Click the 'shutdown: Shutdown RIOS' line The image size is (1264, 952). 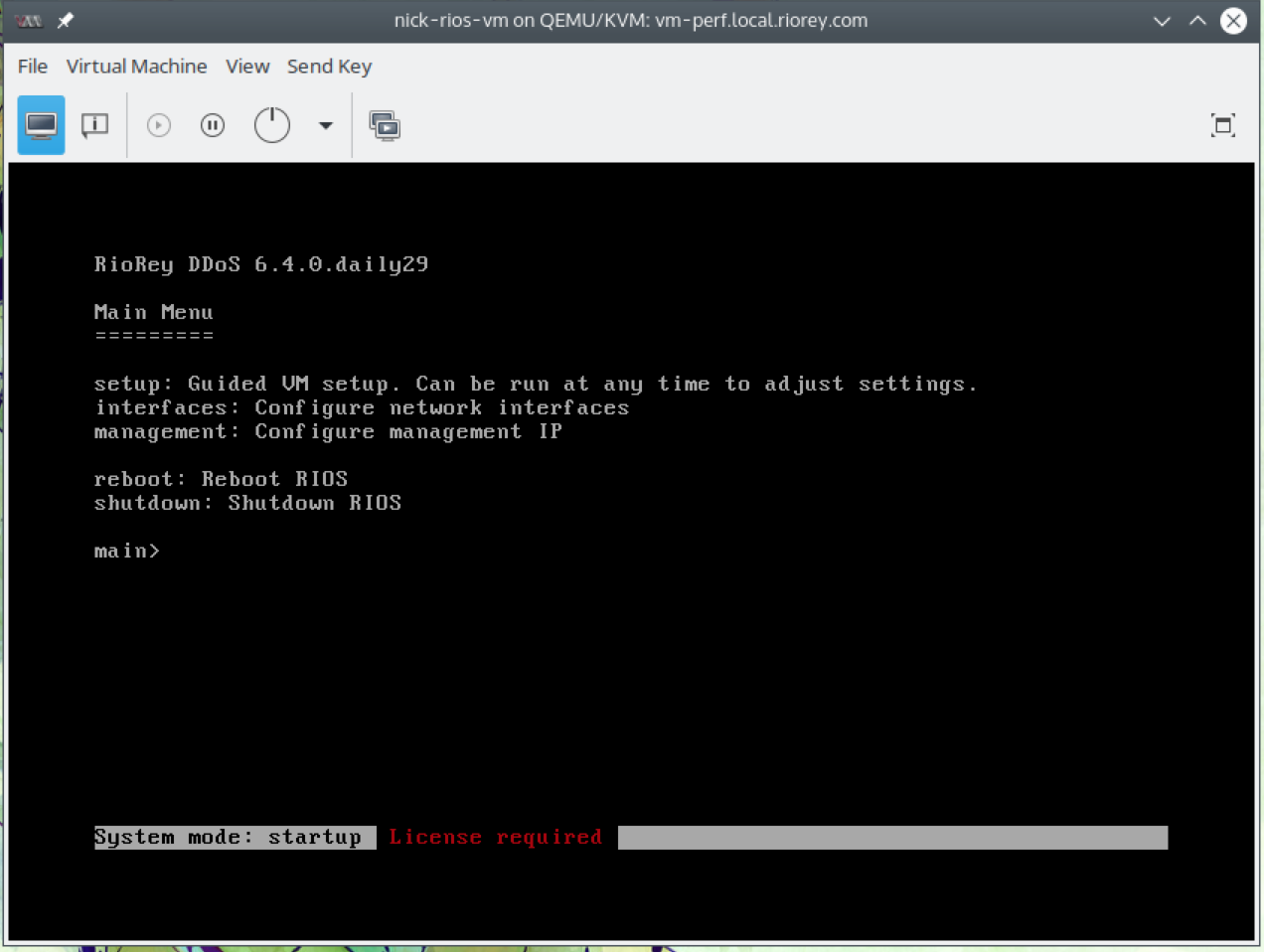pos(247,503)
